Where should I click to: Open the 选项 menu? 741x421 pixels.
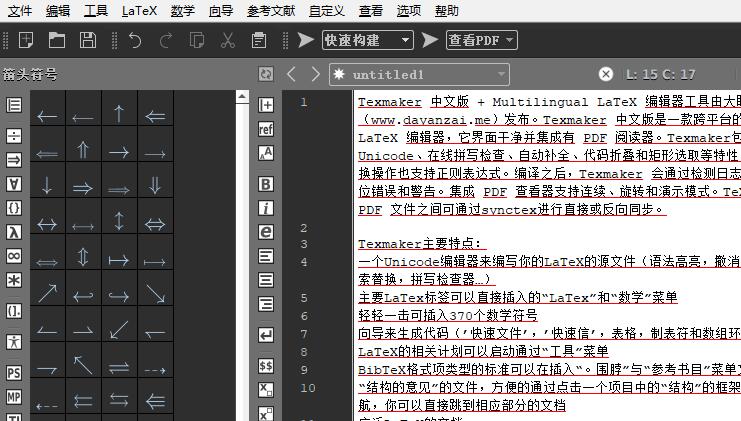click(x=409, y=10)
